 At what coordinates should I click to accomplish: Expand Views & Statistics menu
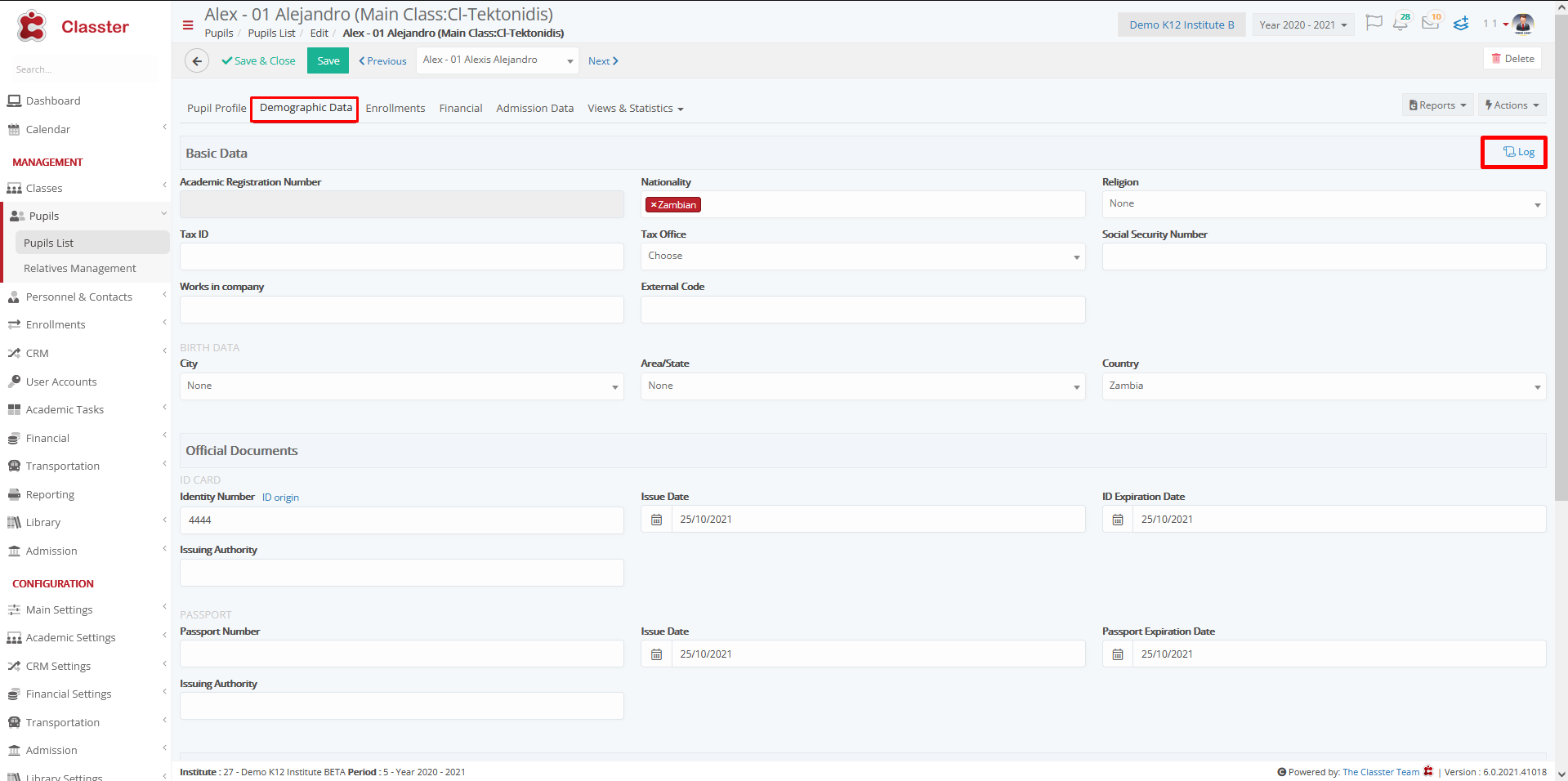coord(635,108)
